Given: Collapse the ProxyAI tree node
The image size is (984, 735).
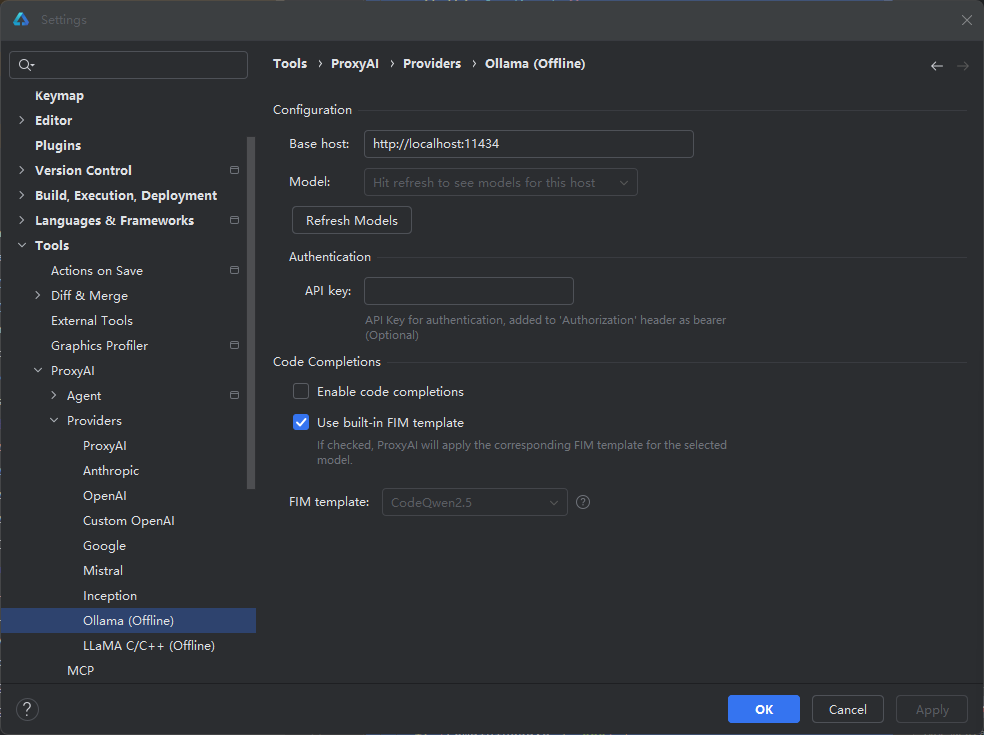Looking at the screenshot, I should [38, 370].
